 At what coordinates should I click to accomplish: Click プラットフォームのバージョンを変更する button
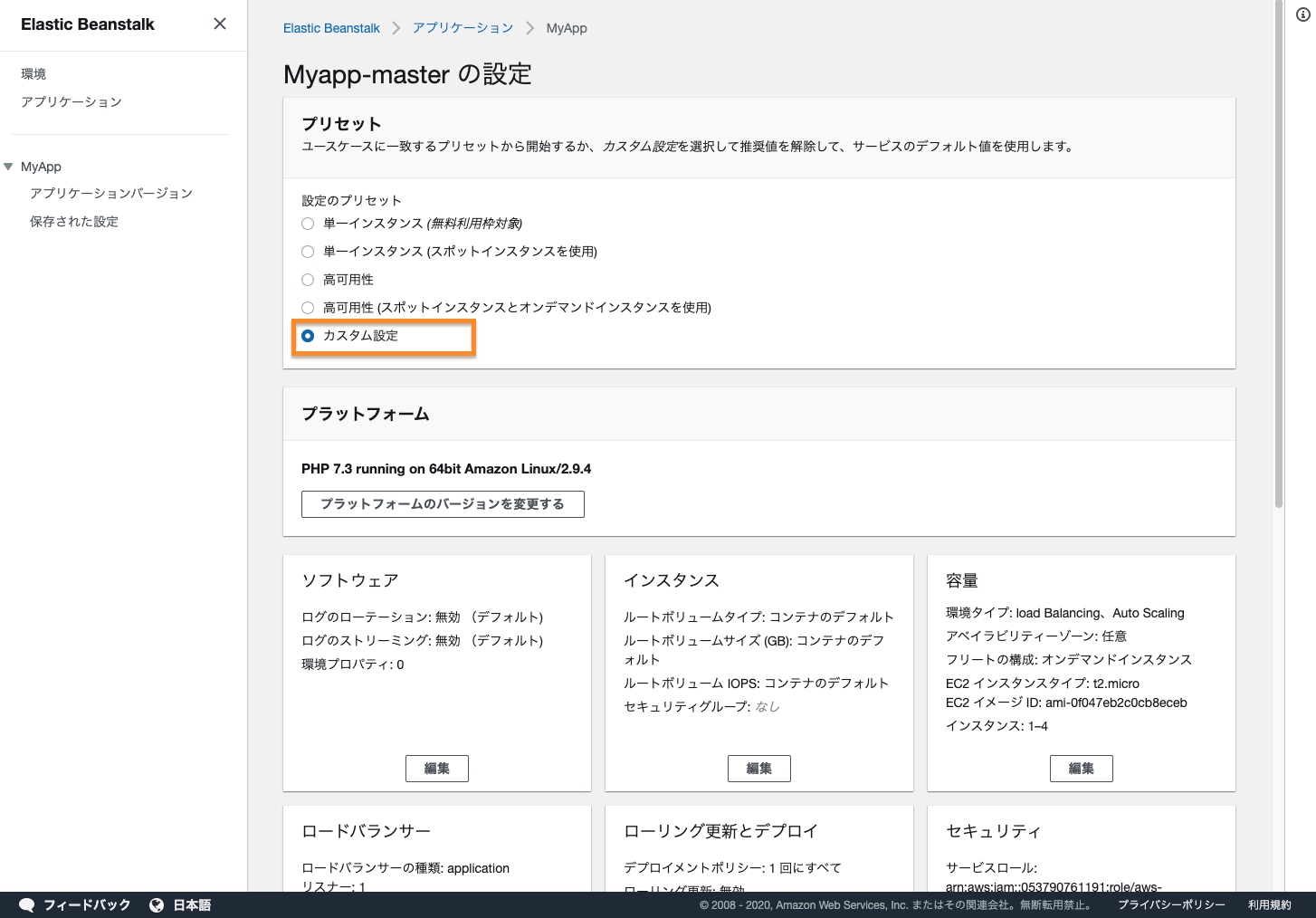443,504
